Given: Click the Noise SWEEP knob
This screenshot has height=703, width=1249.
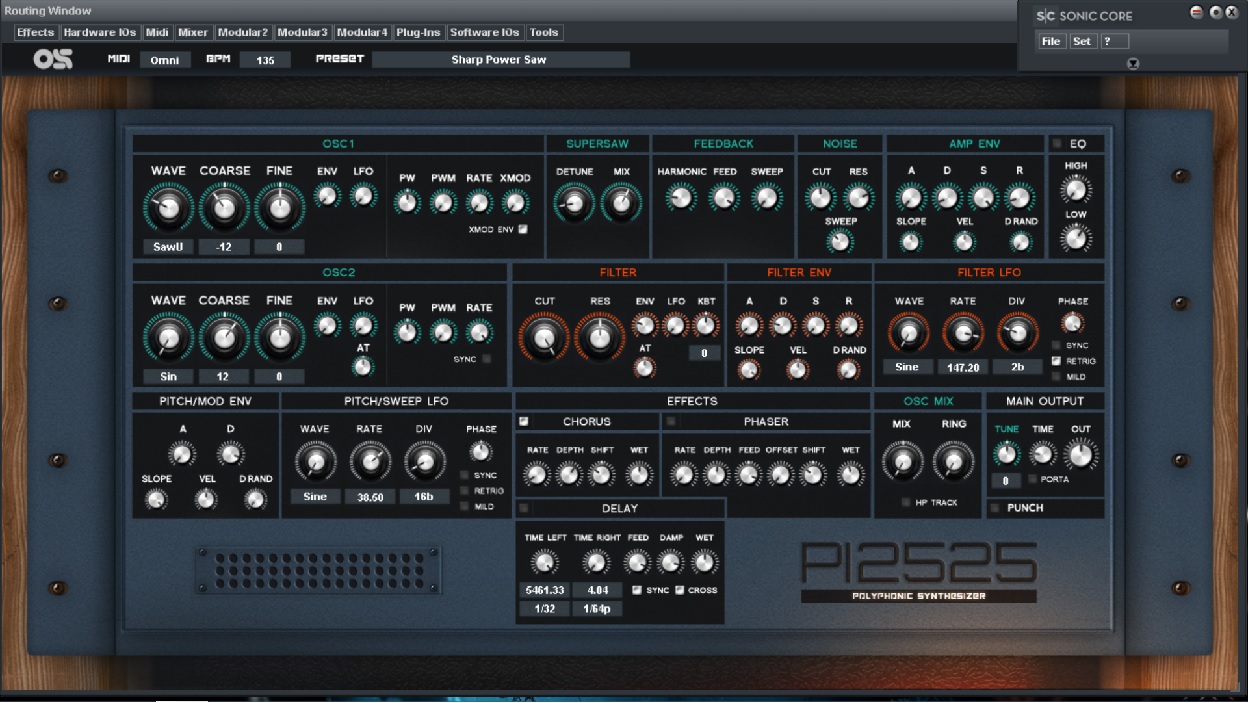Looking at the screenshot, I should (840, 240).
